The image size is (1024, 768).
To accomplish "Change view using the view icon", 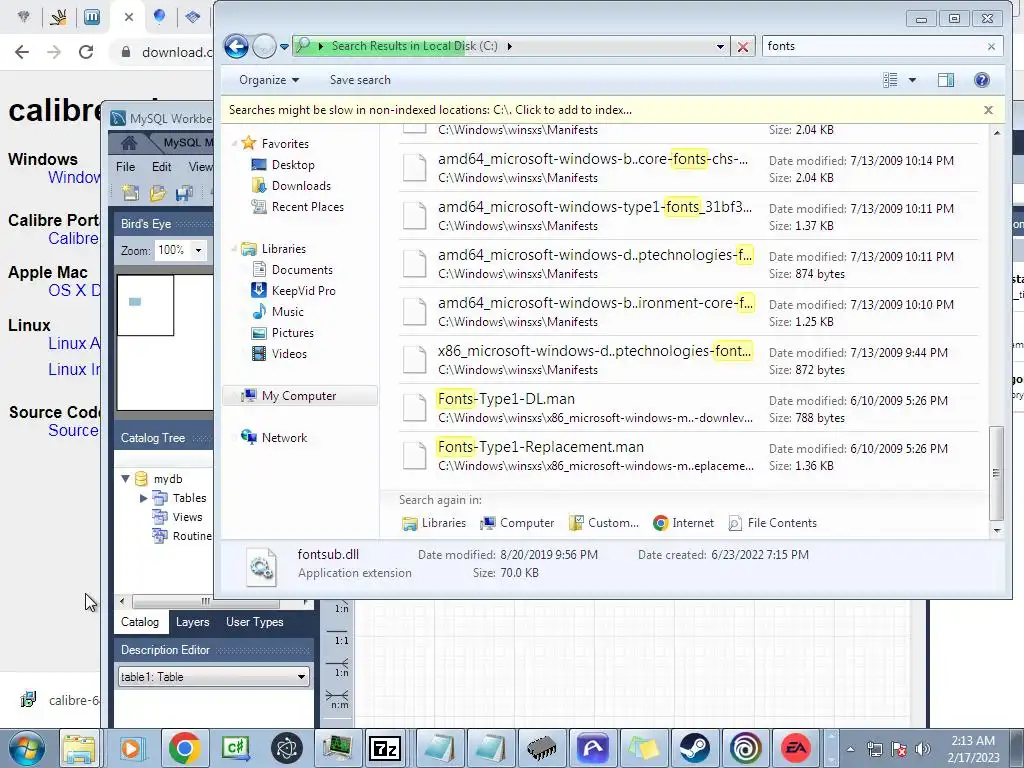I will click(890, 80).
